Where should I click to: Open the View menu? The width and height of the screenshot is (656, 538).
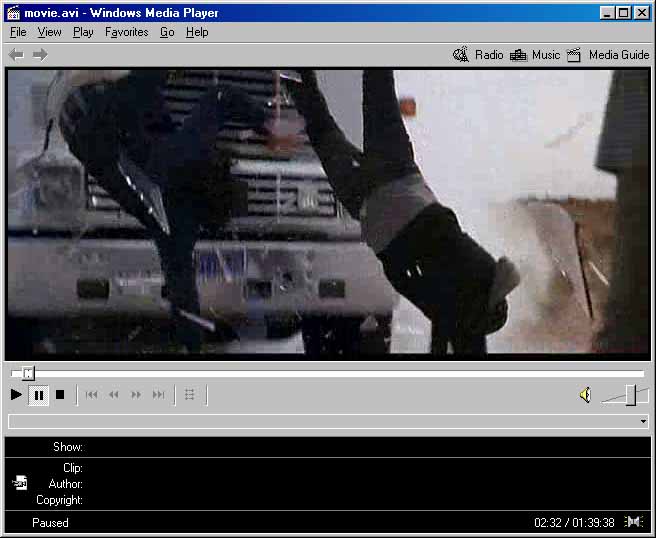49,32
